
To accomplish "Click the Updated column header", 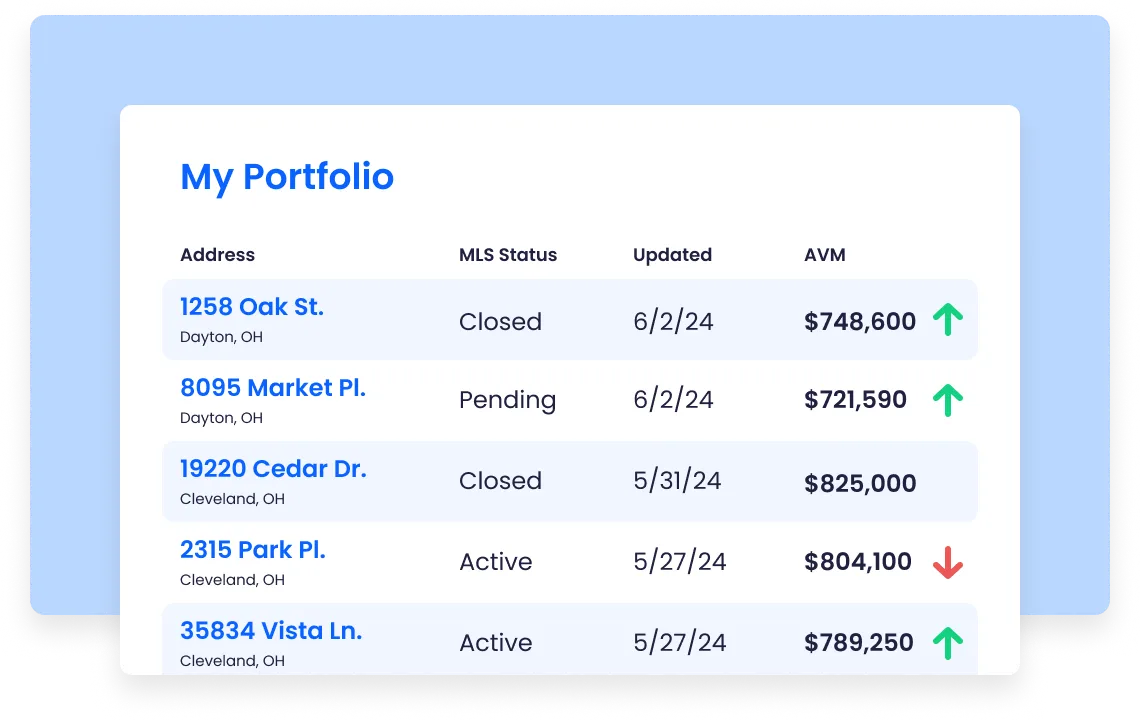I will click(672, 255).
